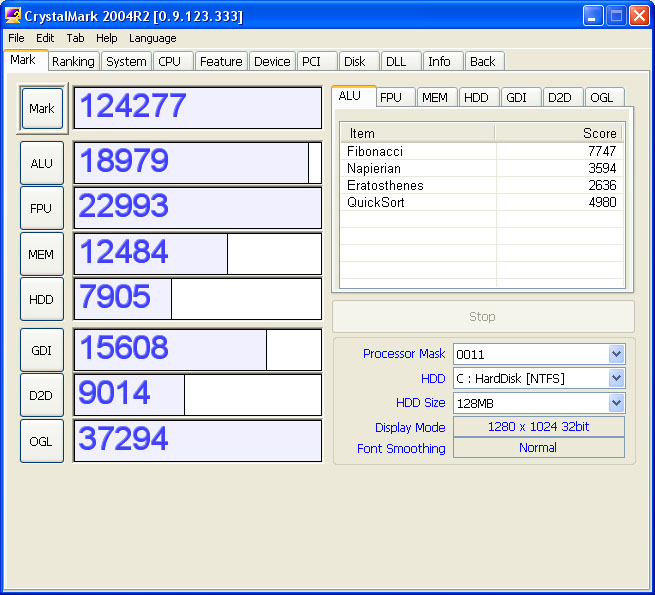Switch to the DLL tab
Image resolution: width=655 pixels, height=595 pixels.
pos(401,61)
